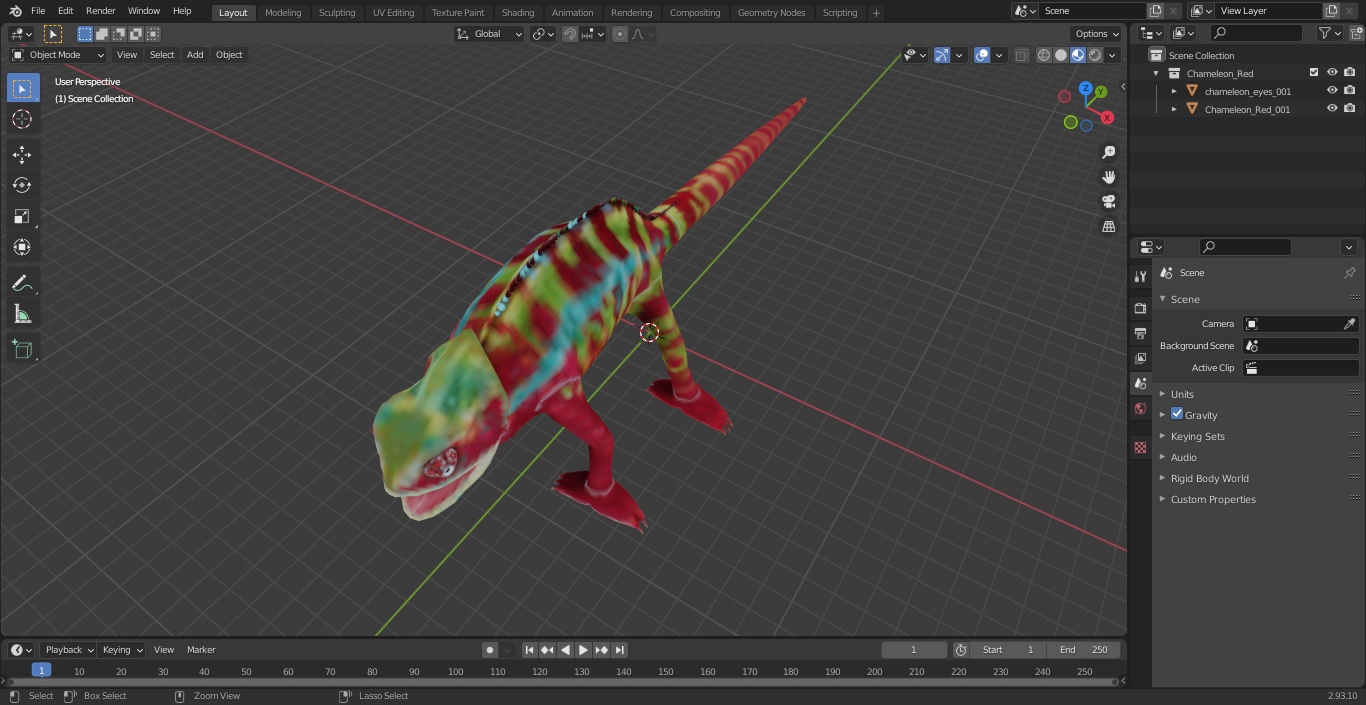Toggle snapping magnet

pyautogui.click(x=570, y=34)
